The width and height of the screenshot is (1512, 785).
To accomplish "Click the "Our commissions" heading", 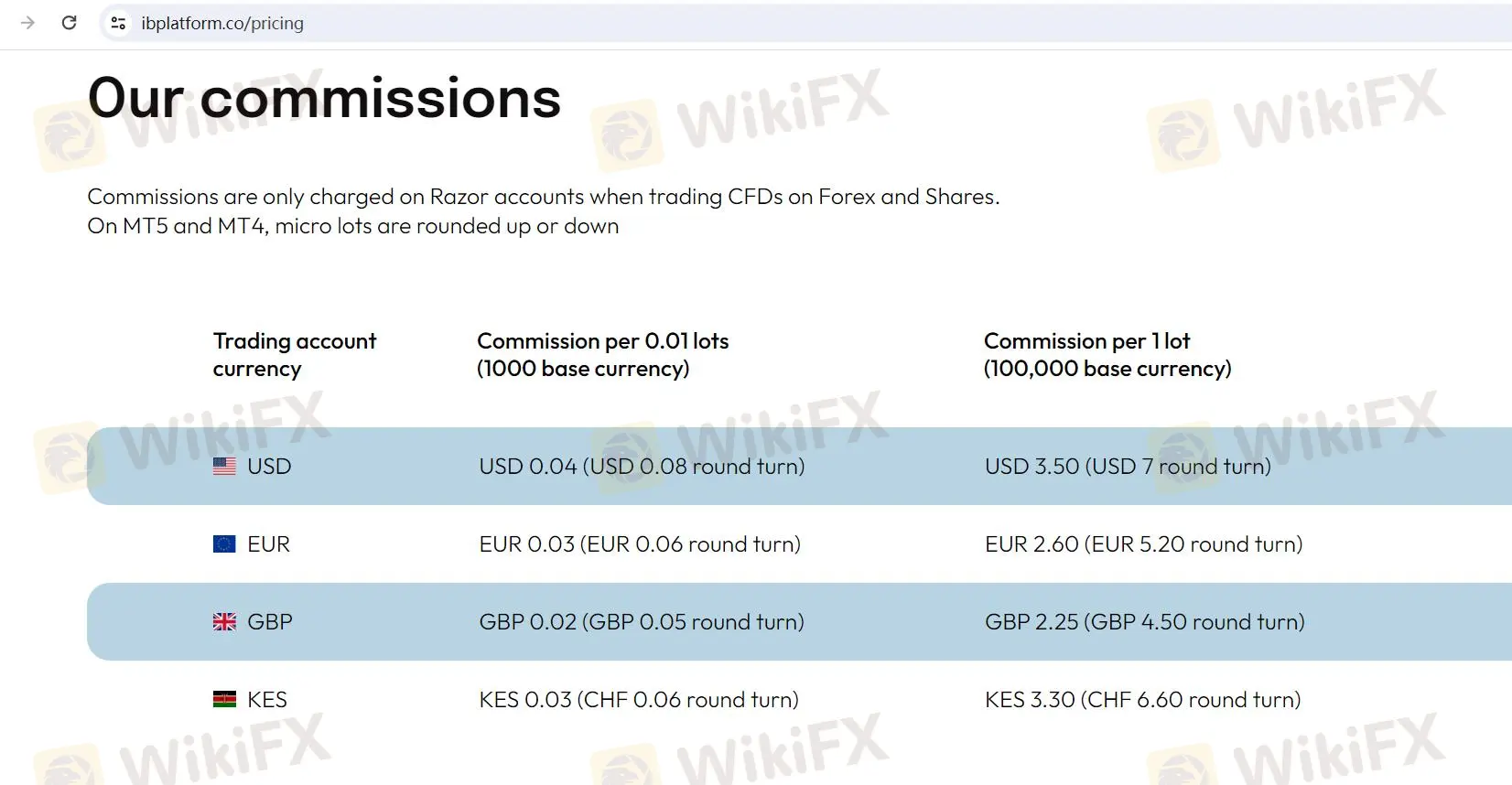I will tap(324, 98).
